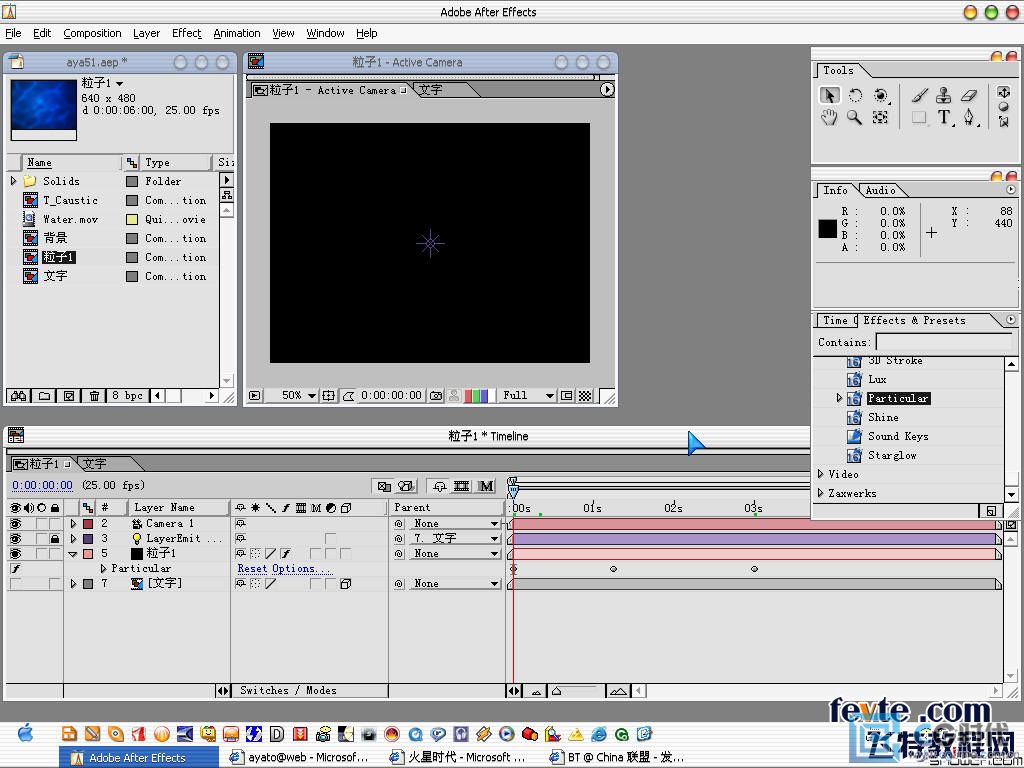Select the Rotation tool
Screen dimensions: 1024x768
[855, 95]
